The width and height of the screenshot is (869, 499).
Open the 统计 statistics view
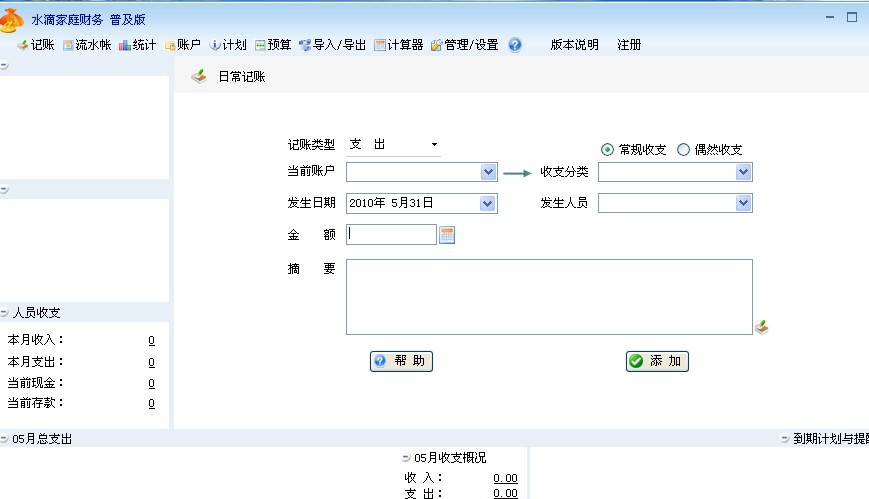(x=138, y=45)
